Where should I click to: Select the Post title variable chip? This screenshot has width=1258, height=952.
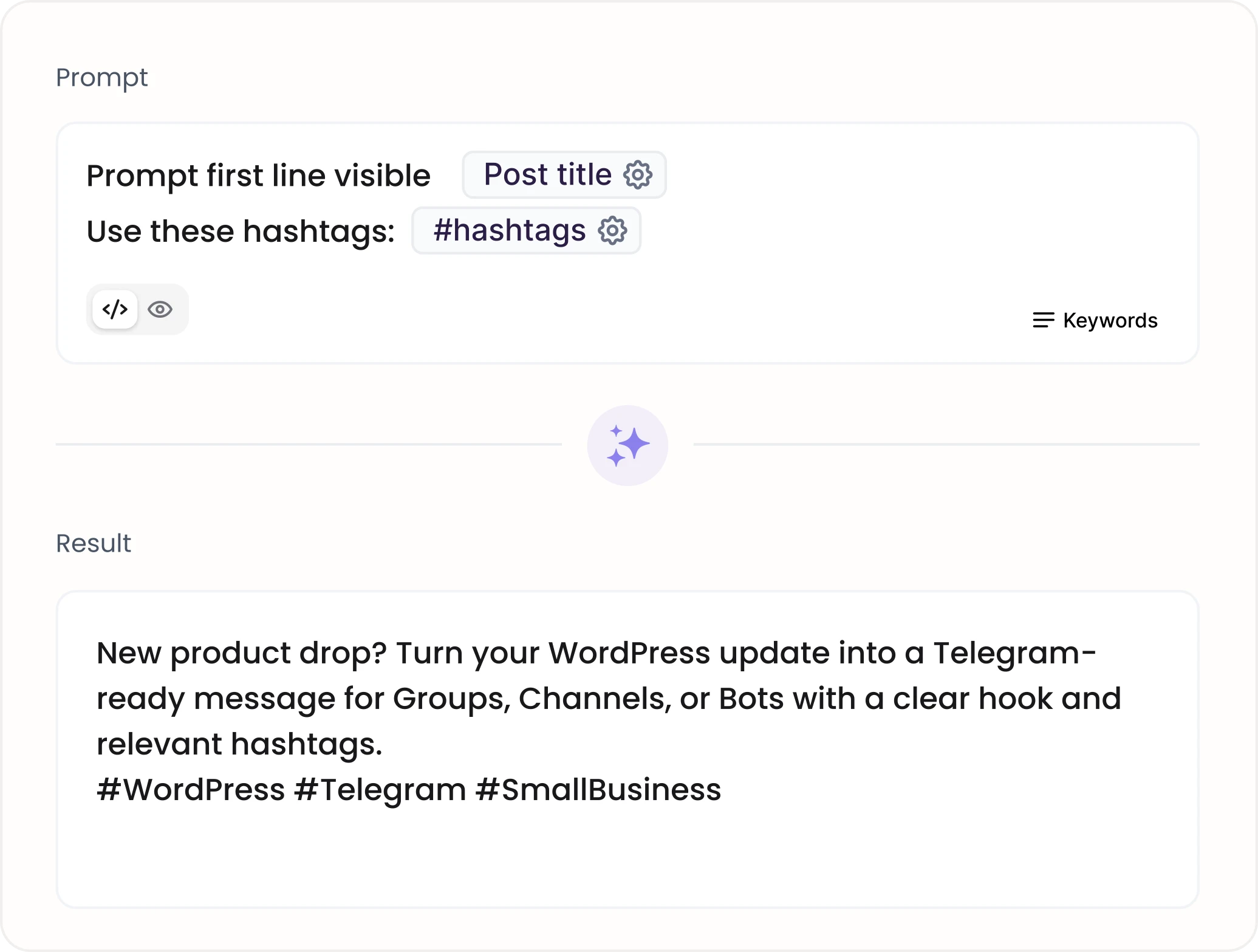[564, 175]
